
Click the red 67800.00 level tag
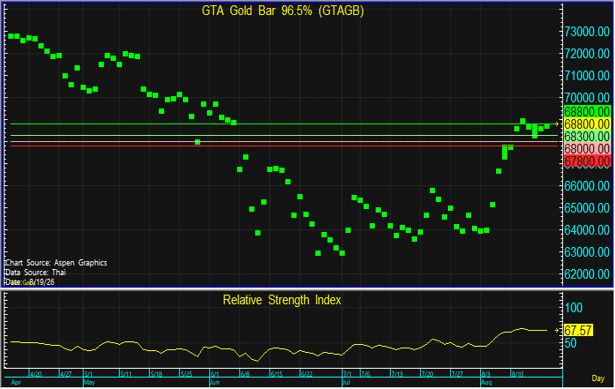tap(587, 161)
